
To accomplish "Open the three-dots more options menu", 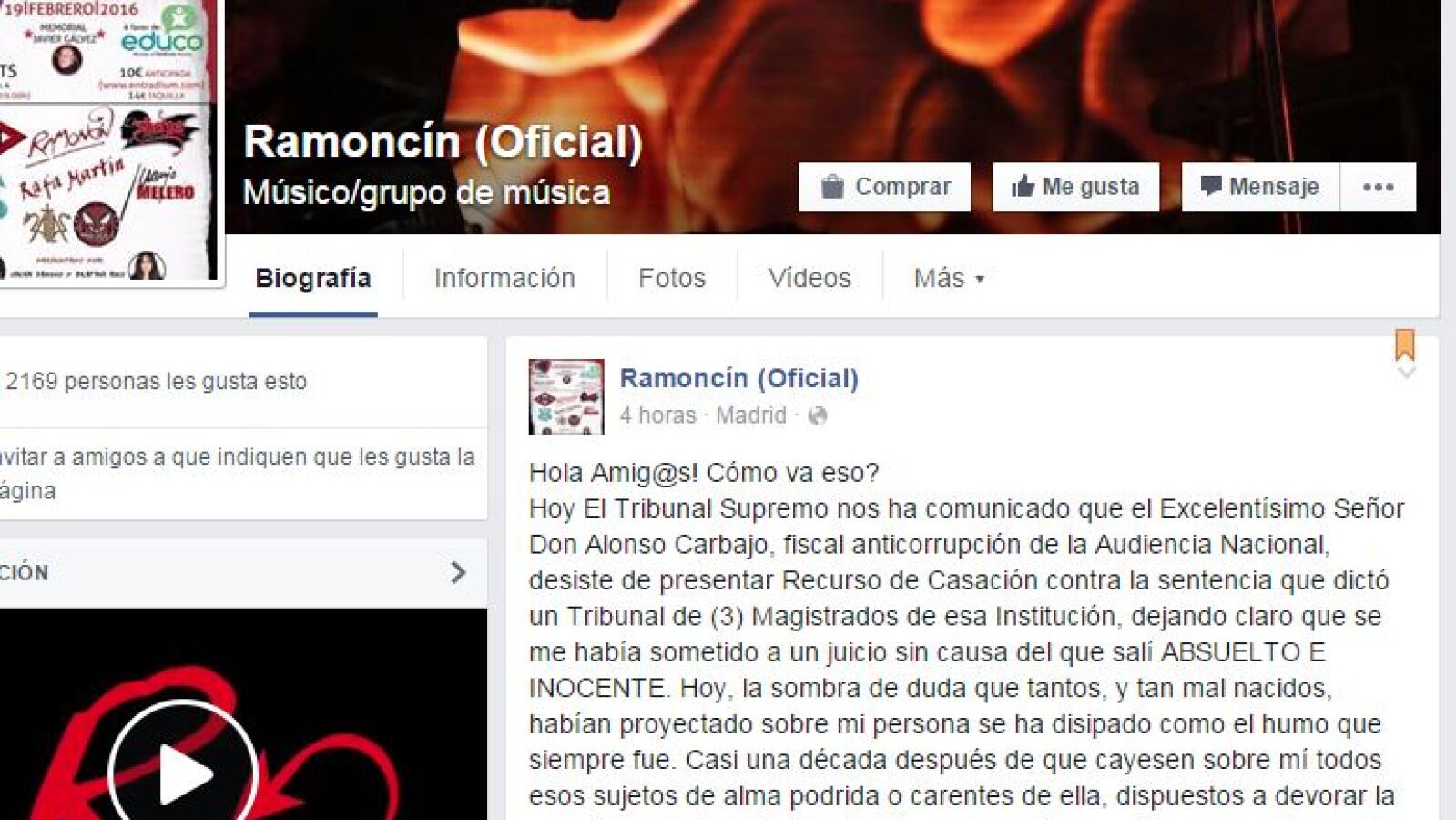I will pyautogui.click(x=1378, y=187).
